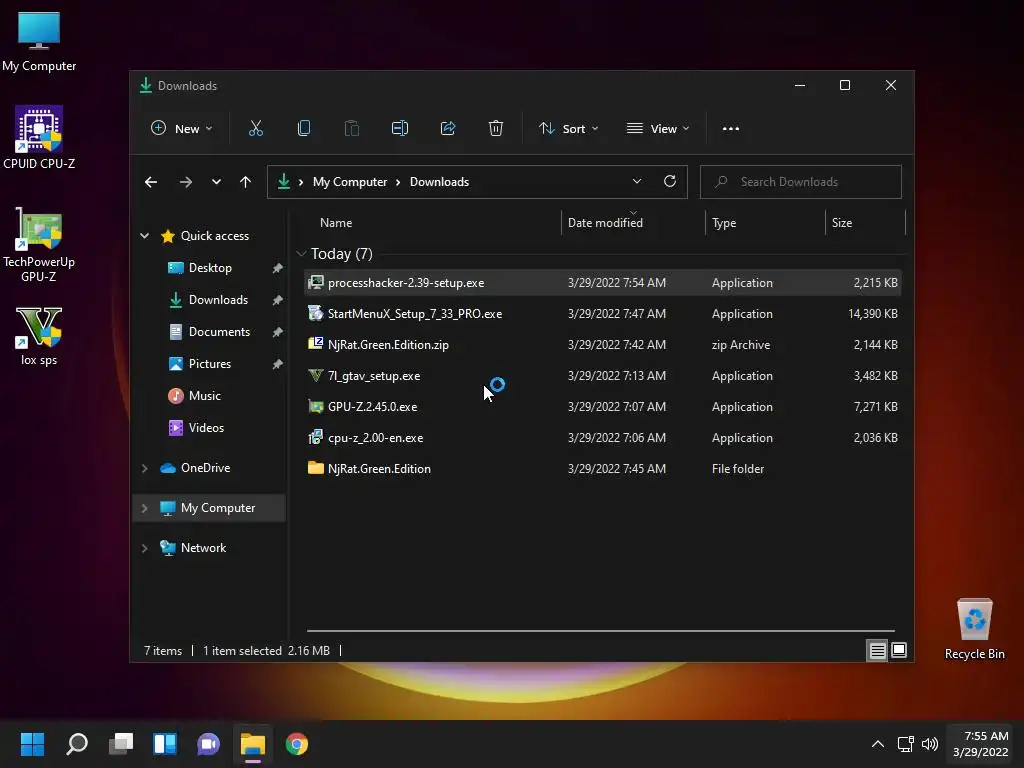Open the Windows Start button
Viewport: 1024px width, 768px height.
(32, 744)
